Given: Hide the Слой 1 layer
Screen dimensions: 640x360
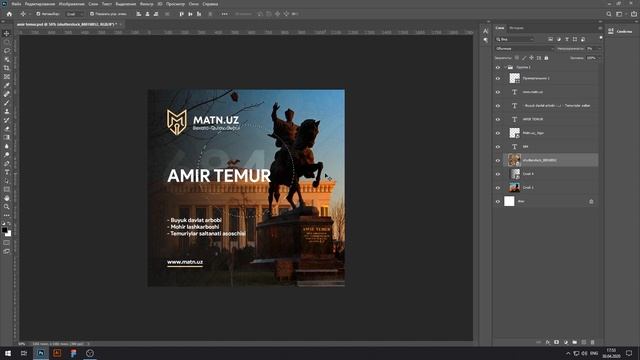Looking at the screenshot, I should coord(498,188).
